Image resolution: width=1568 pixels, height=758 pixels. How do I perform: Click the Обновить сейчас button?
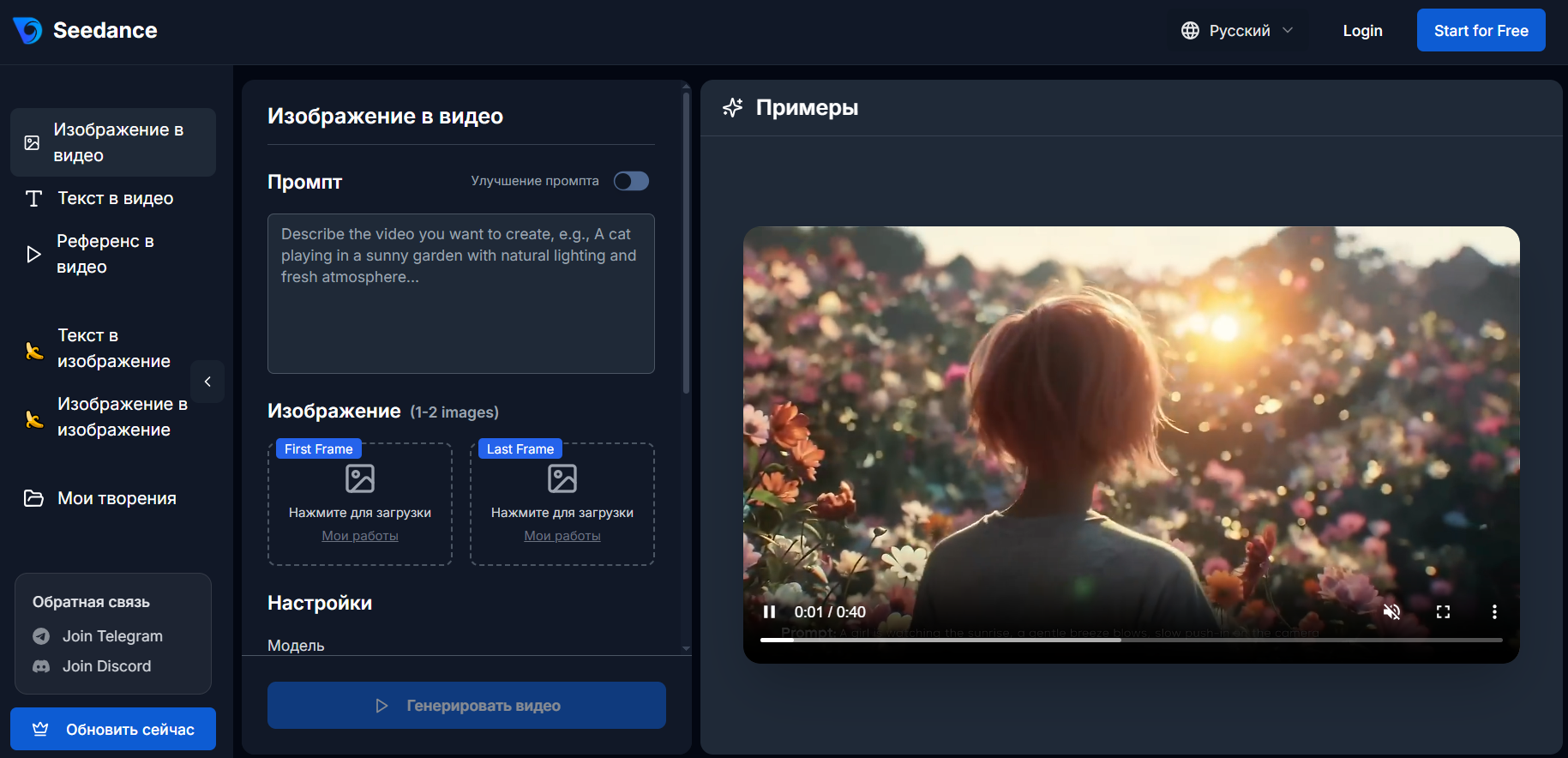pos(113,729)
